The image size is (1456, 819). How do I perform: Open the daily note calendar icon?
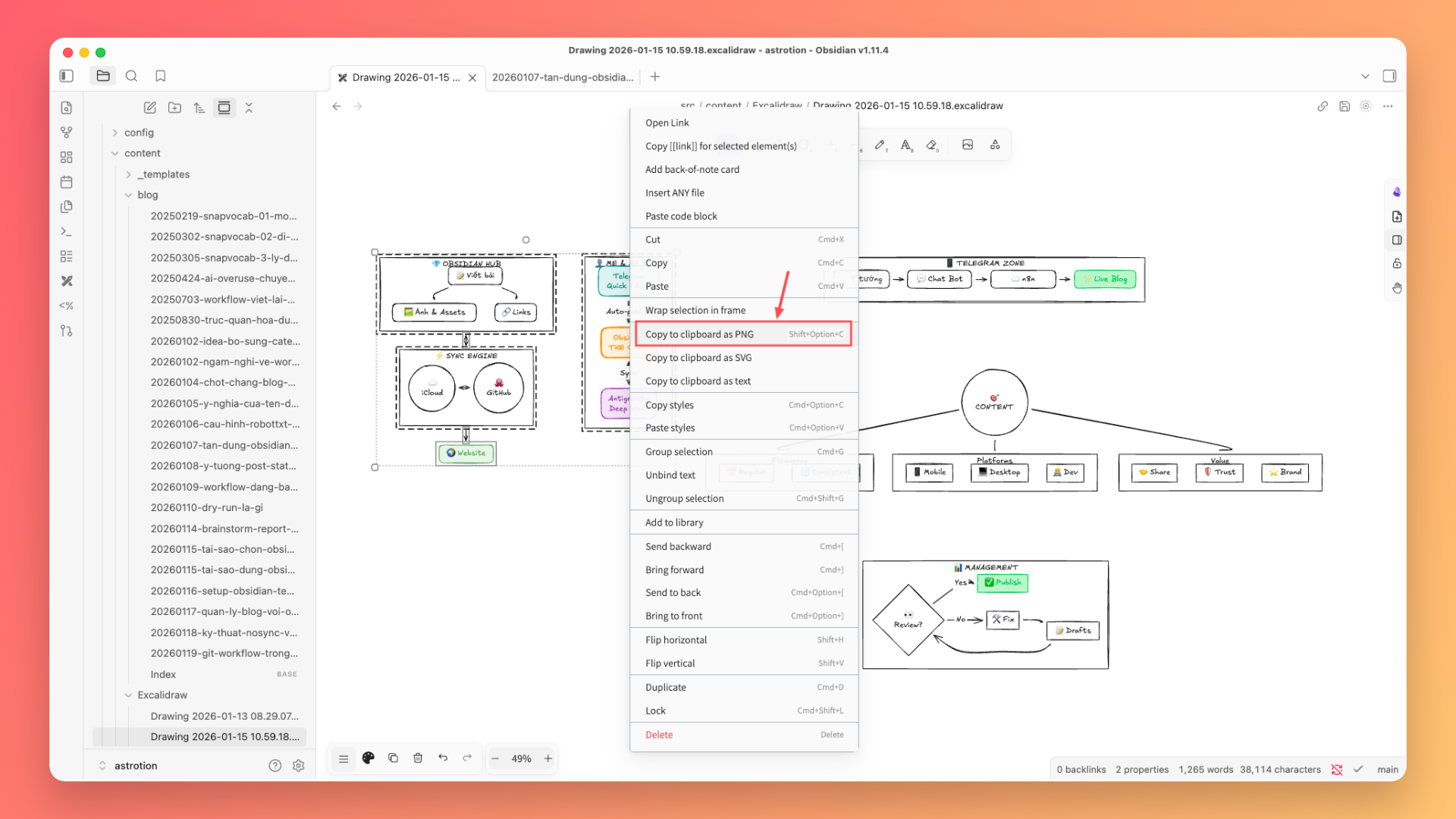tap(67, 182)
